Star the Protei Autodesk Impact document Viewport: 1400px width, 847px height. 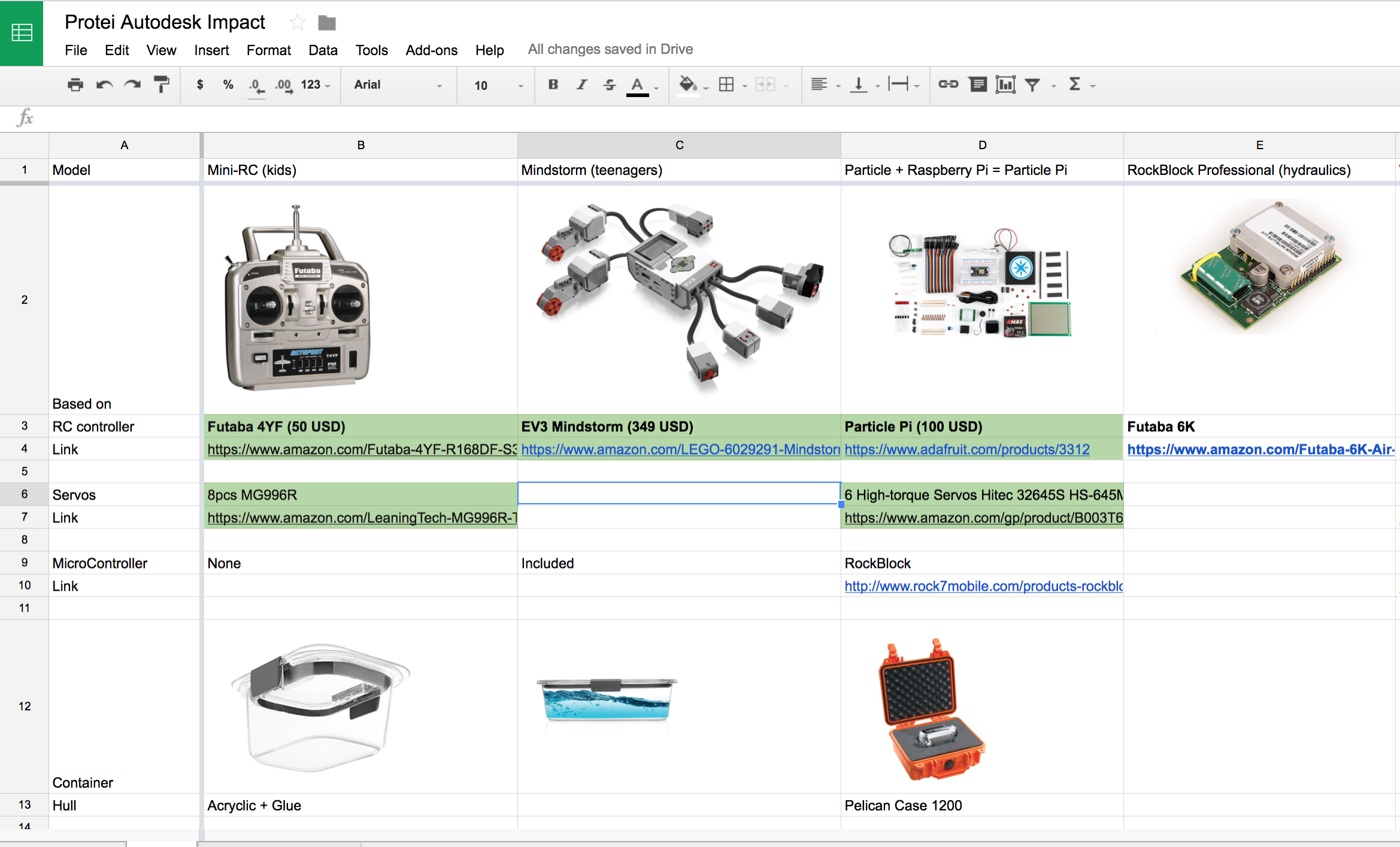(297, 23)
